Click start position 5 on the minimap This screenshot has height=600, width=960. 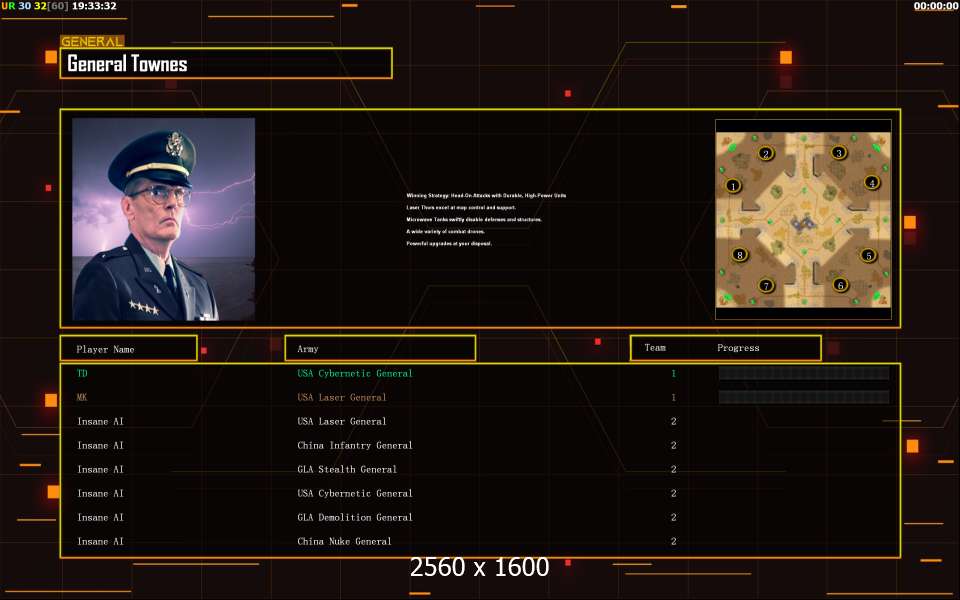pyautogui.click(x=868, y=255)
